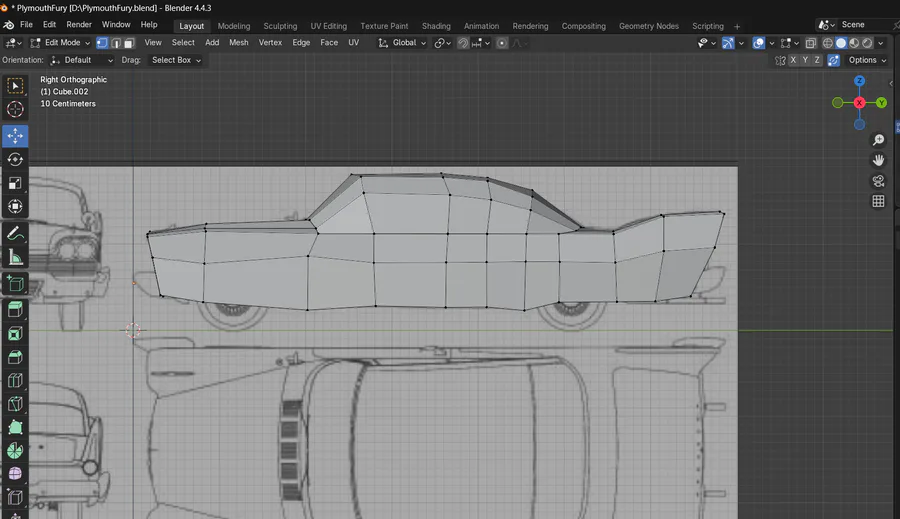Image resolution: width=900 pixels, height=519 pixels.
Task: Select the Loop Cut tool
Action: click(x=15, y=381)
